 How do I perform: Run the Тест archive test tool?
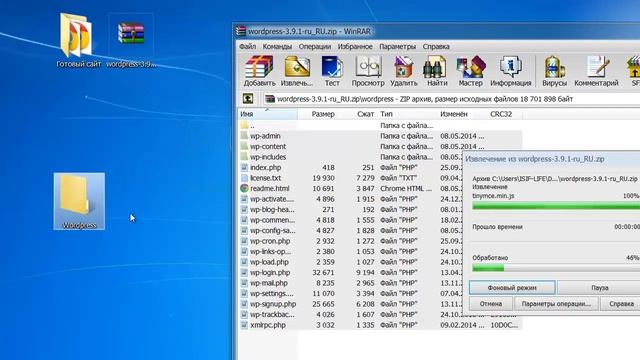click(x=332, y=71)
